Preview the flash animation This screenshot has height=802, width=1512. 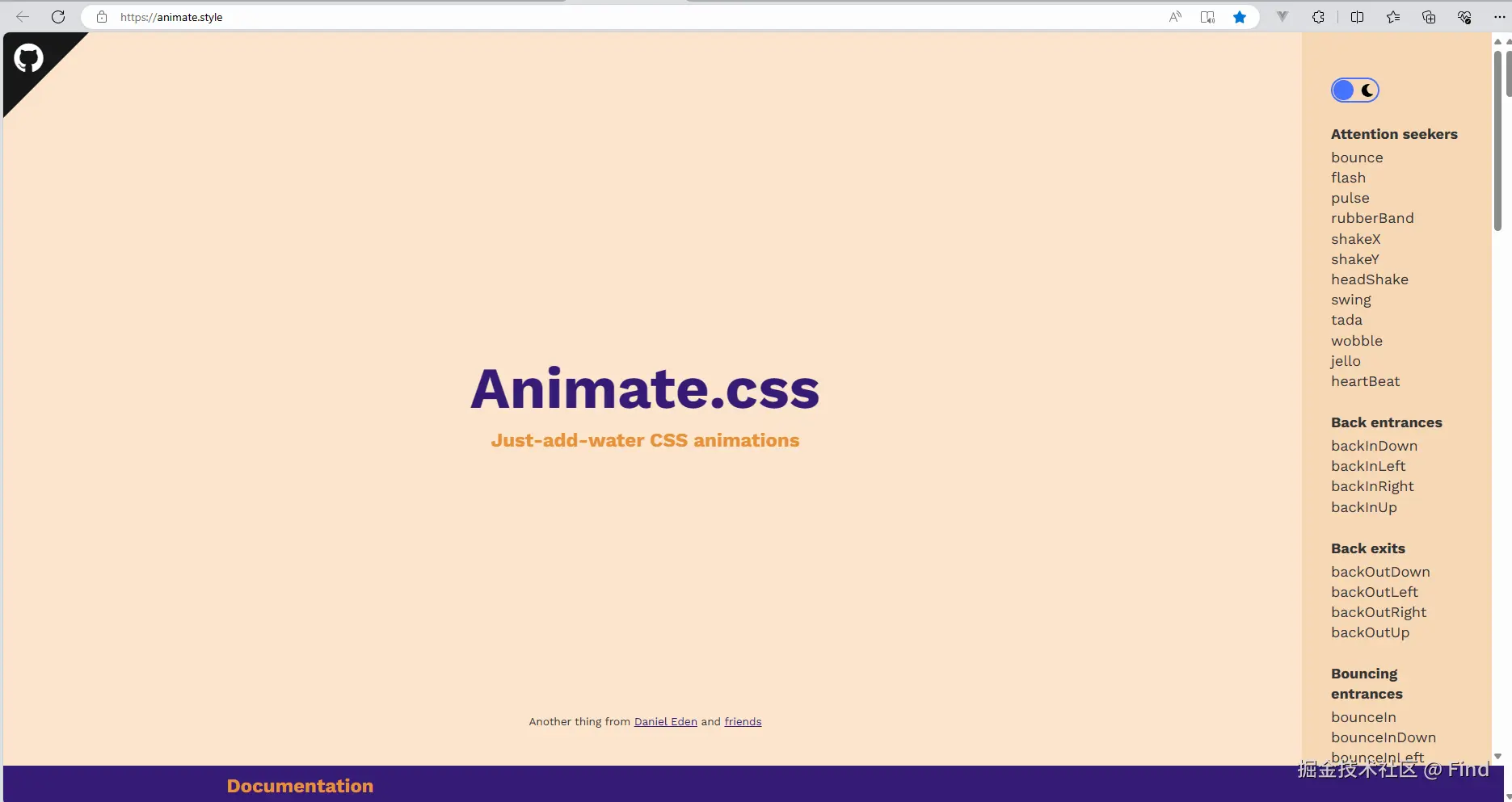pyautogui.click(x=1348, y=178)
